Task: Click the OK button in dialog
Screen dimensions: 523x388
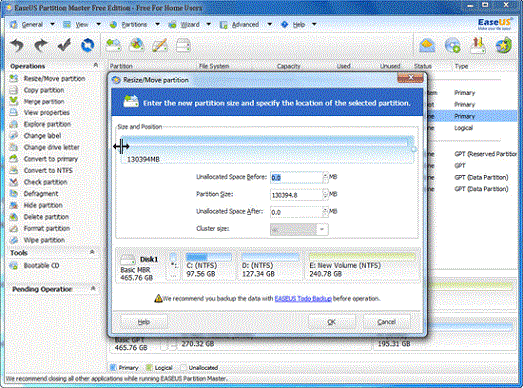Action: tap(332, 322)
